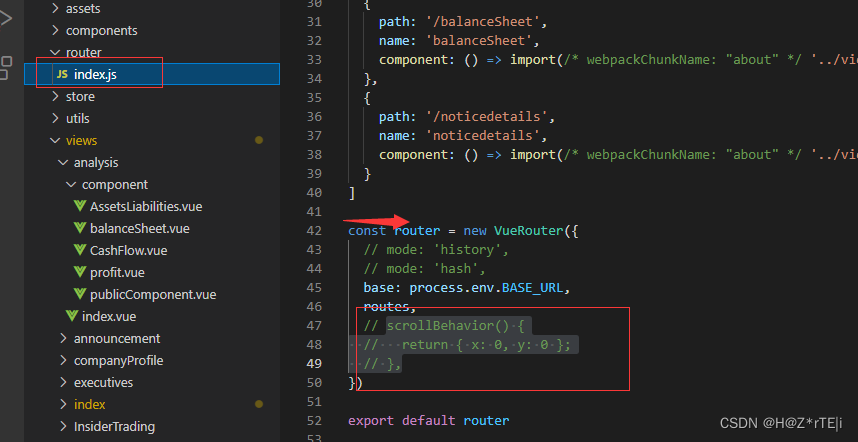The width and height of the screenshot is (858, 442).
Task: Select the InsiderTrading folder label
Action: pyautogui.click(x=114, y=426)
